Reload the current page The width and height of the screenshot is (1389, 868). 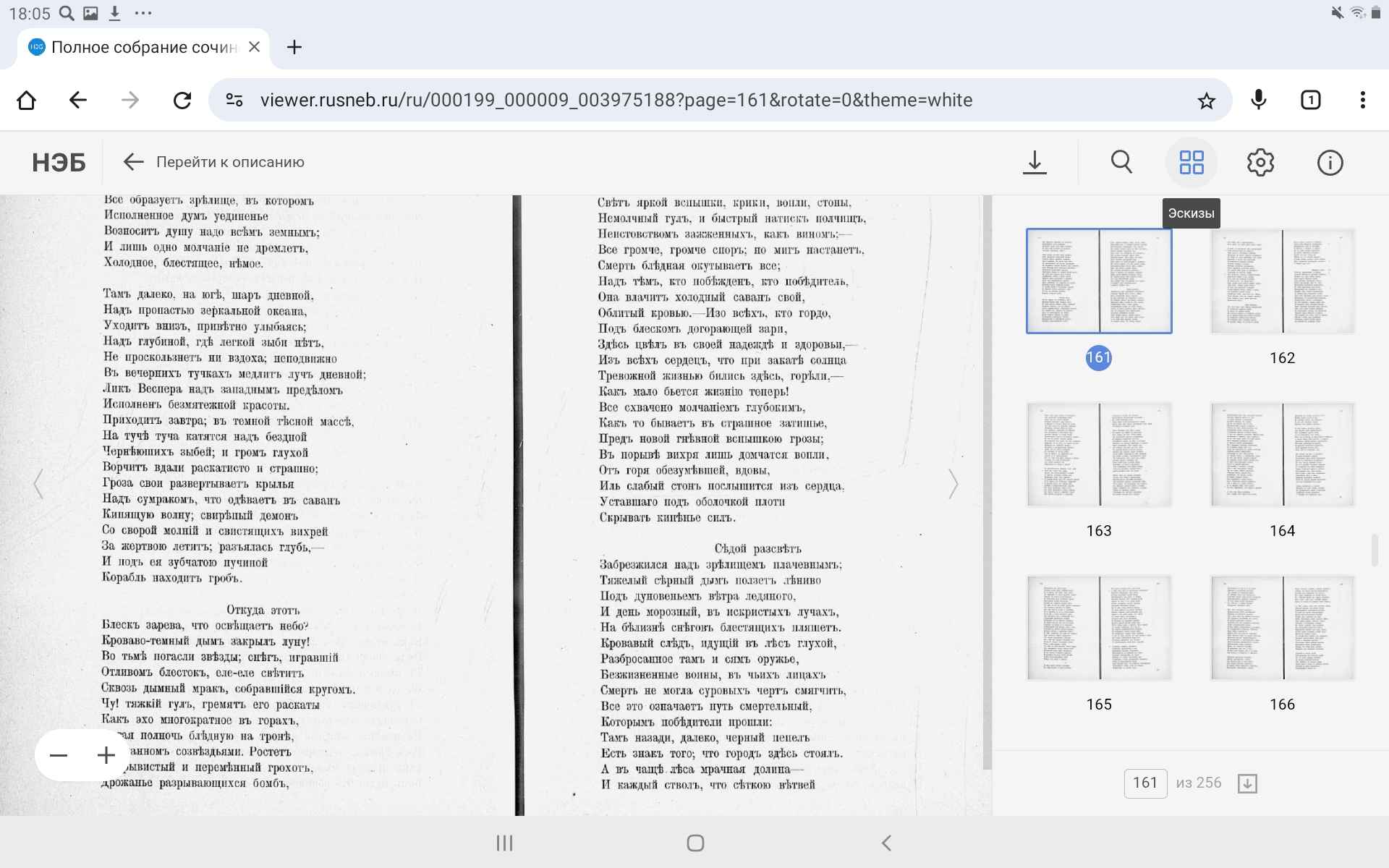pyautogui.click(x=182, y=101)
